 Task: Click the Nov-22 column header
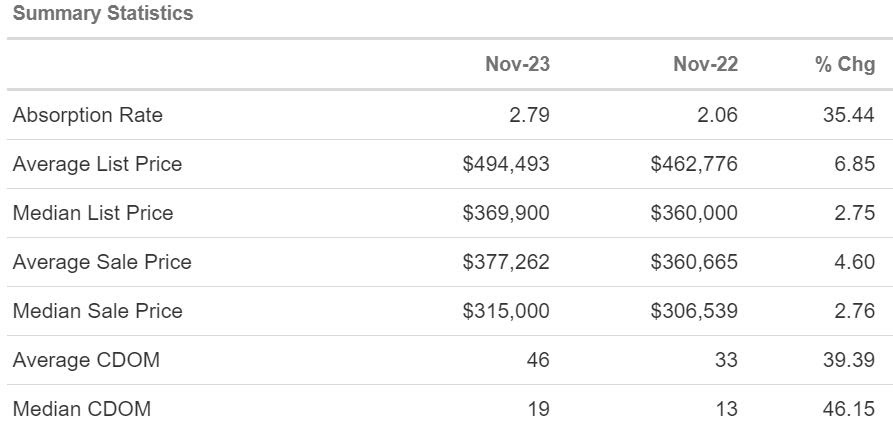coord(705,65)
